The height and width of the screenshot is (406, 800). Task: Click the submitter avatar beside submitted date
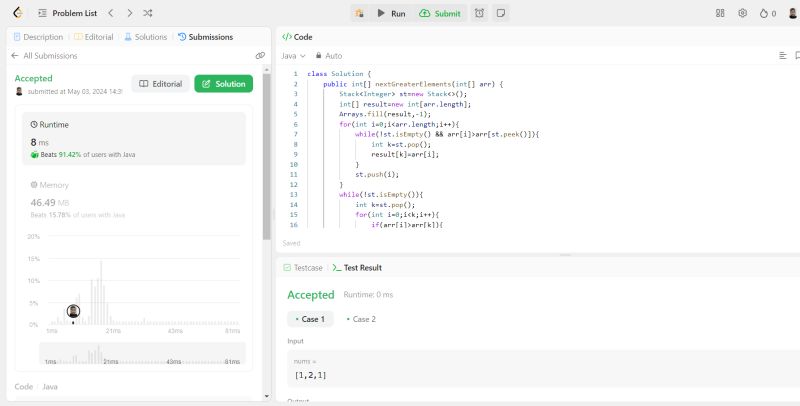point(19,91)
